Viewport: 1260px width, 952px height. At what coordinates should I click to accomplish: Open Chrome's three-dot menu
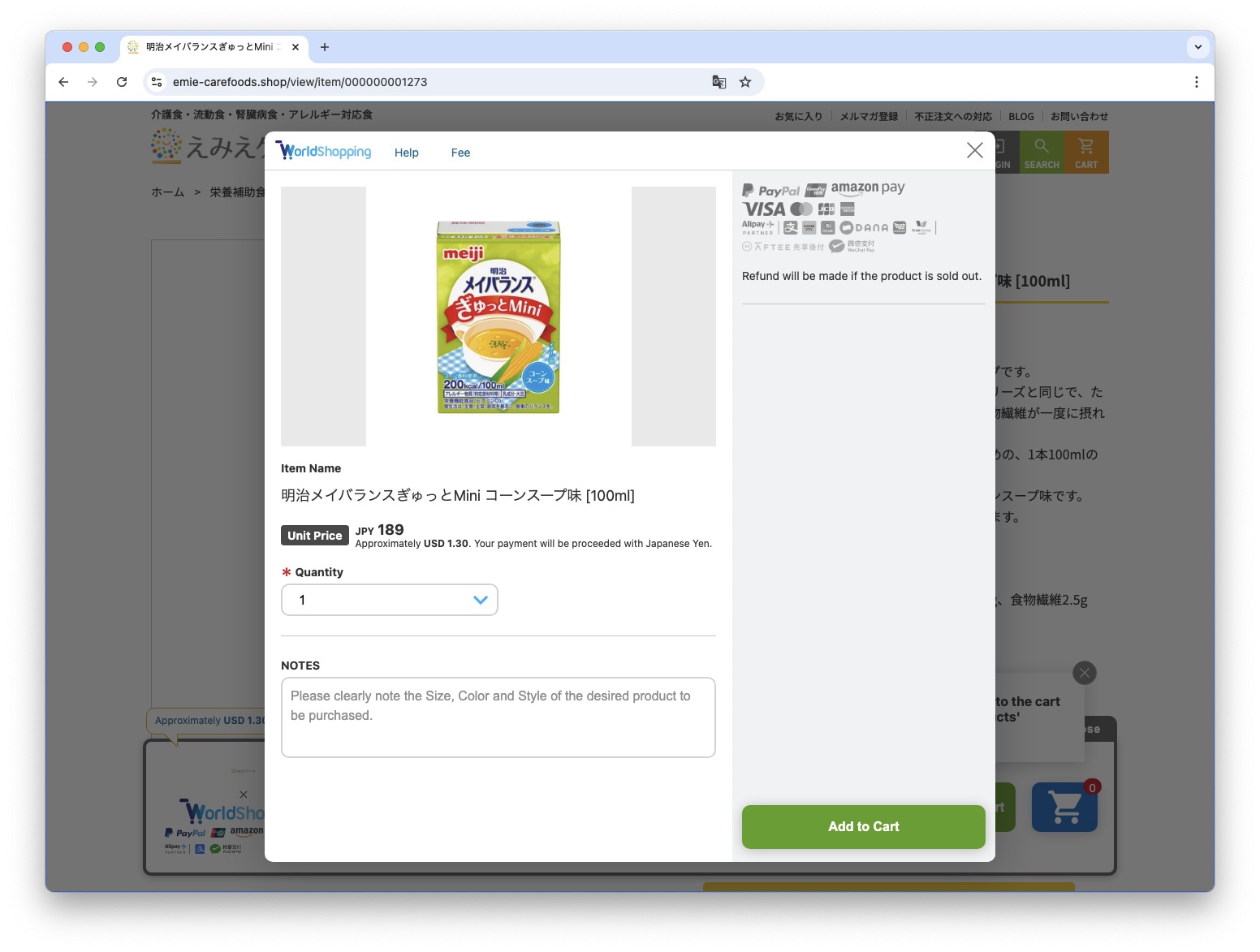[1196, 82]
